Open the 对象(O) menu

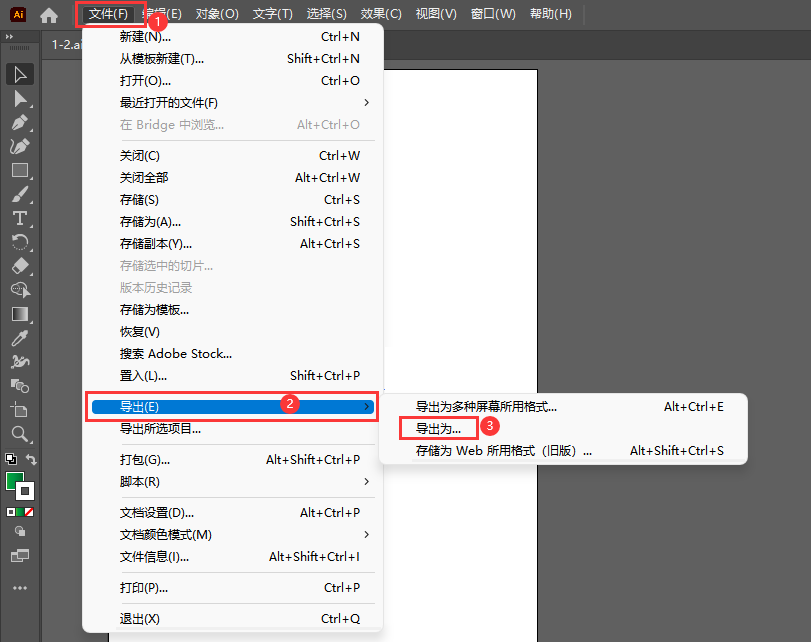point(217,14)
